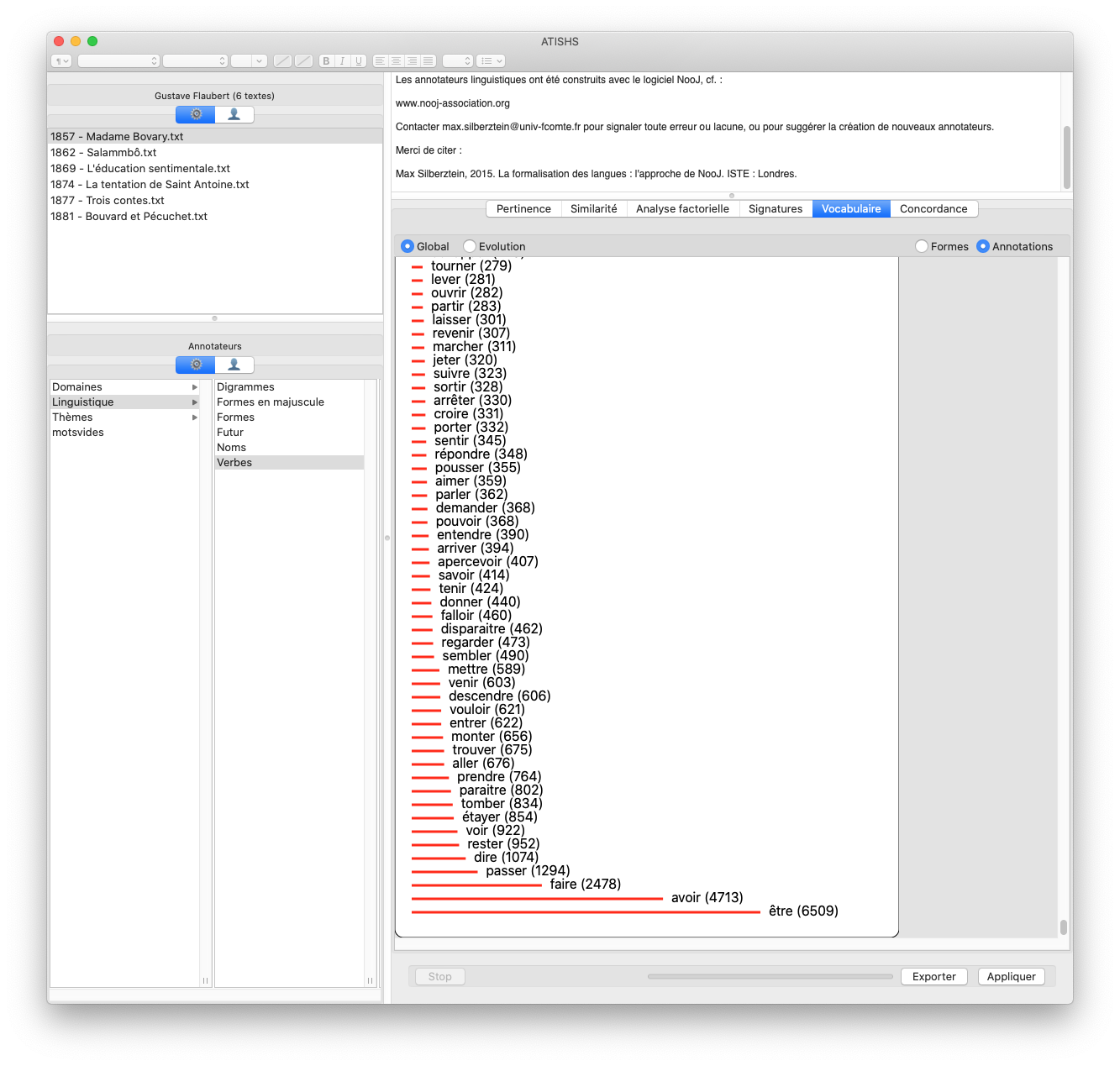Click the progress bar next to Stop
Image resolution: width=1120 pixels, height=1066 pixels.
click(x=770, y=977)
